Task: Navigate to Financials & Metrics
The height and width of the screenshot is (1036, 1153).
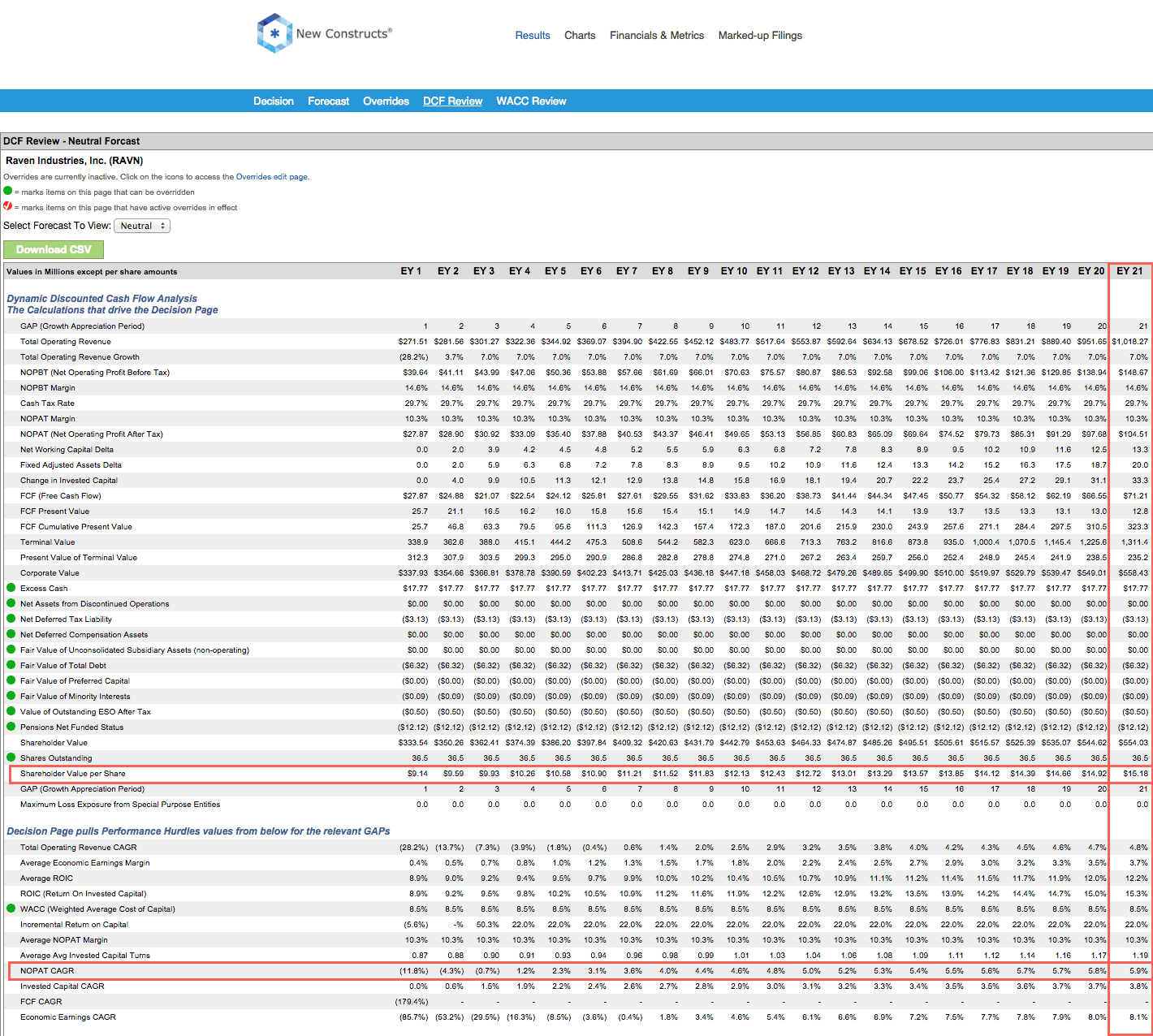Action: (x=657, y=36)
